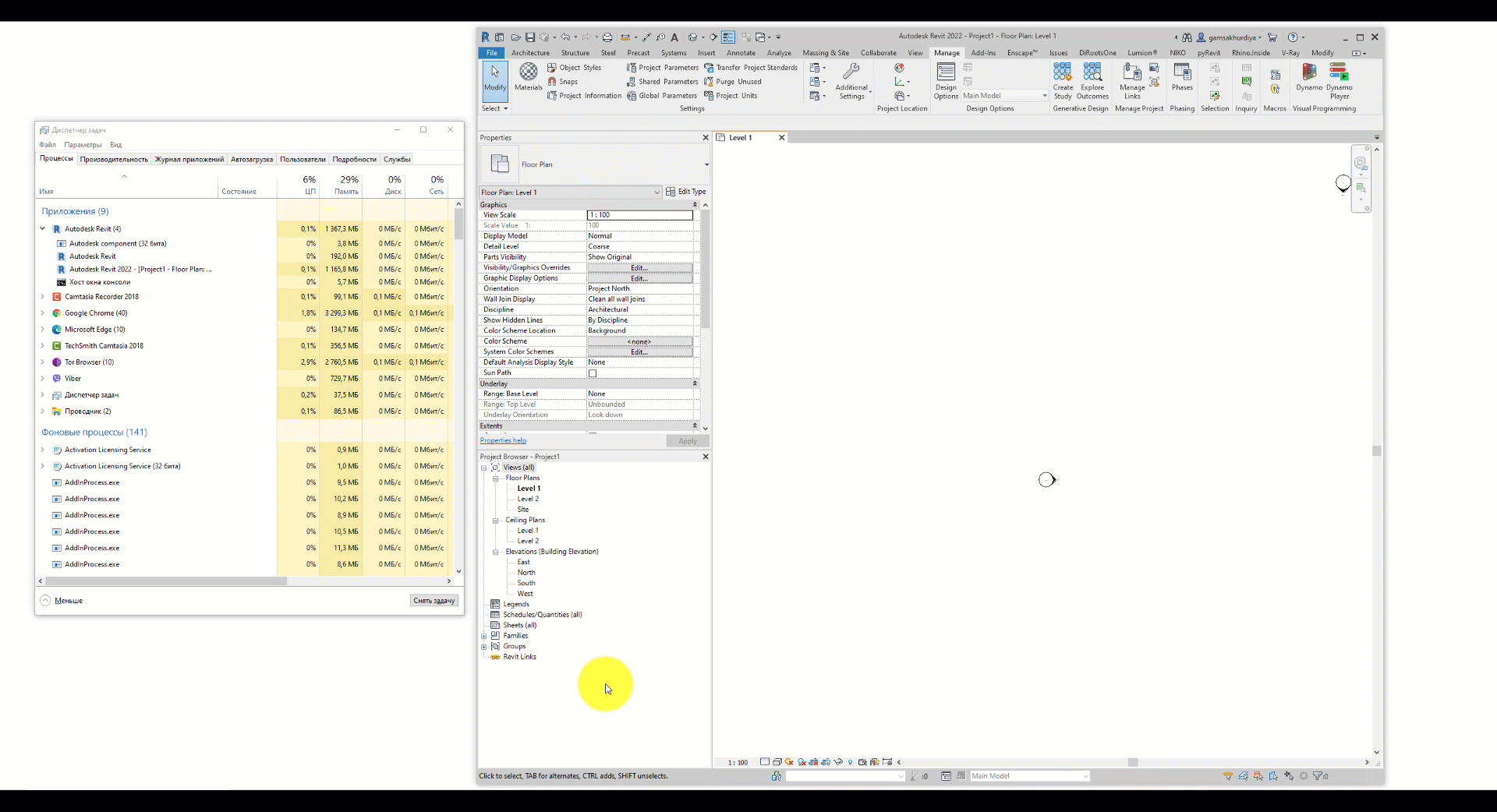Viewport: 1497px width, 812px height.
Task: Switch to the Производительность tab in Task Manager
Action: click(114, 160)
